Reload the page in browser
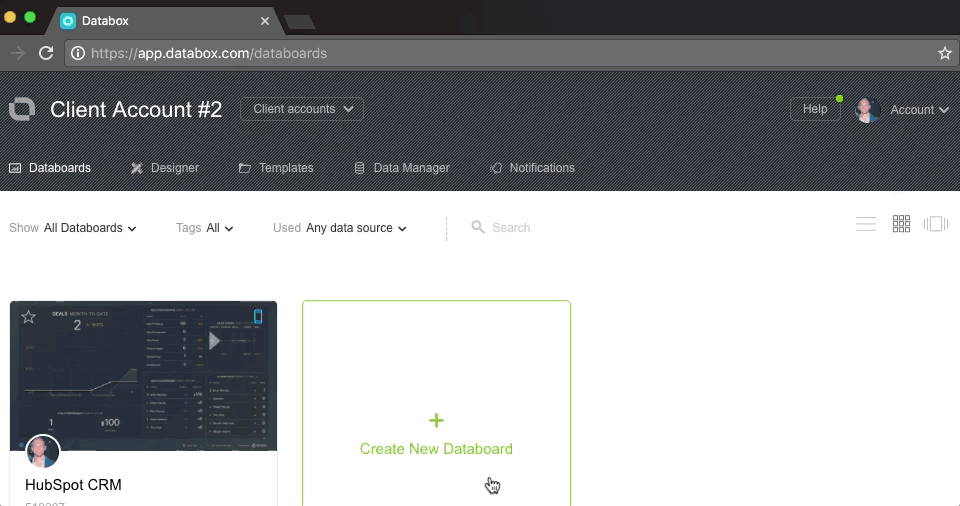Viewport: 960px width, 506px height. [46, 53]
